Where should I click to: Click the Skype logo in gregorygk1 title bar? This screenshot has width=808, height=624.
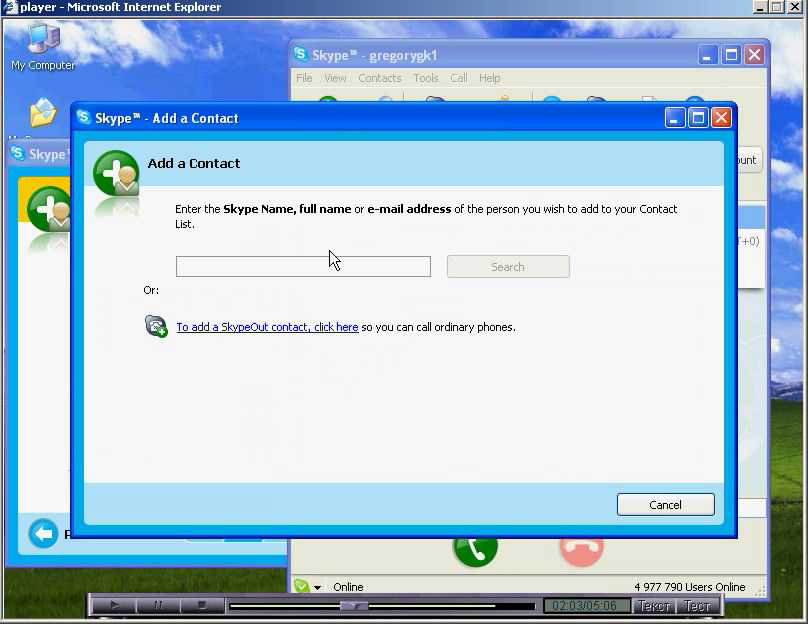[300, 54]
